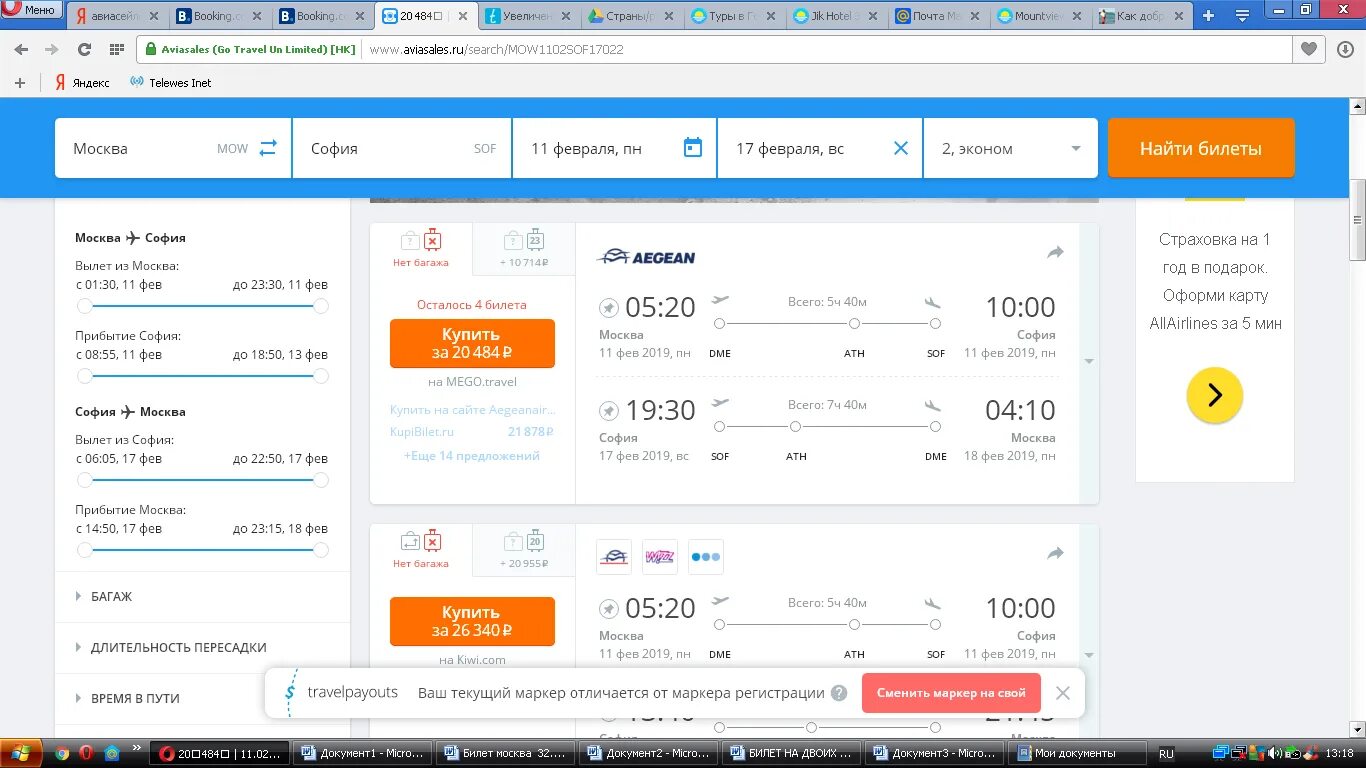Open Windows Start button
Viewport: 1366px width, 768px height.
point(21,753)
